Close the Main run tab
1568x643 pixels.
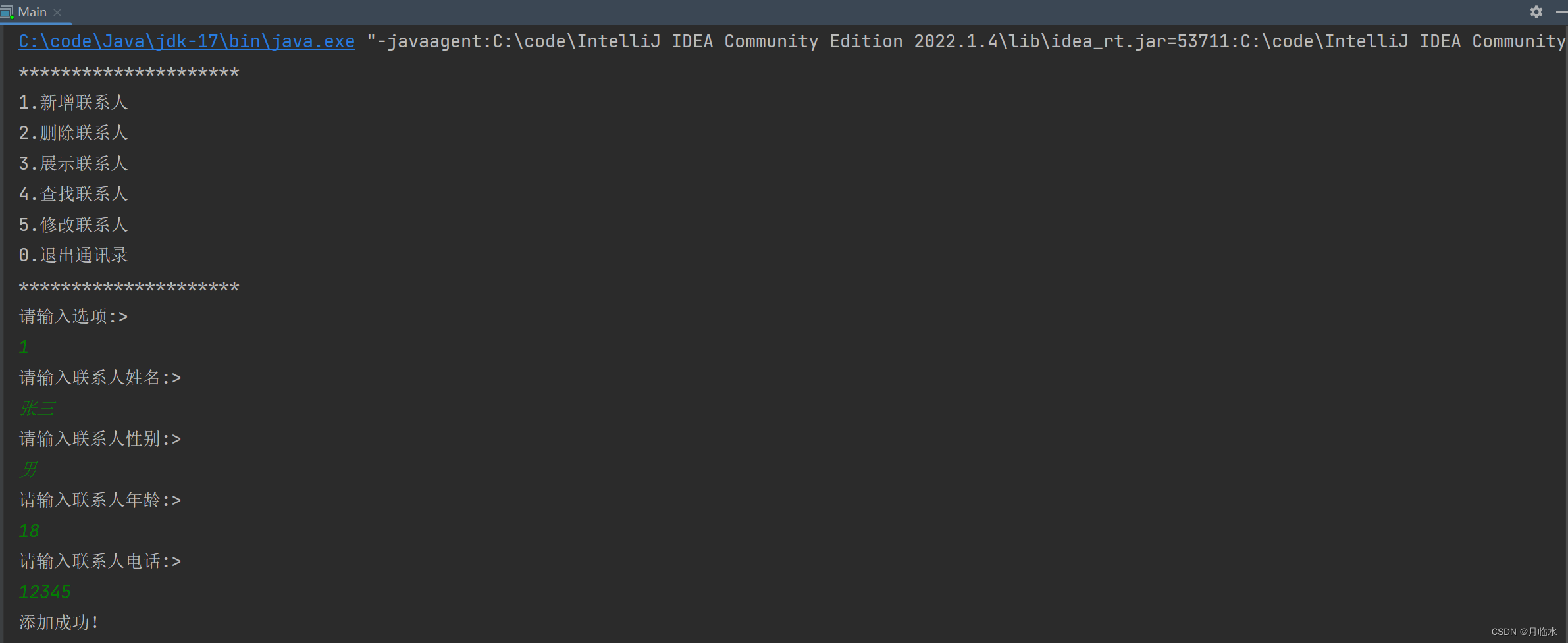click(58, 12)
